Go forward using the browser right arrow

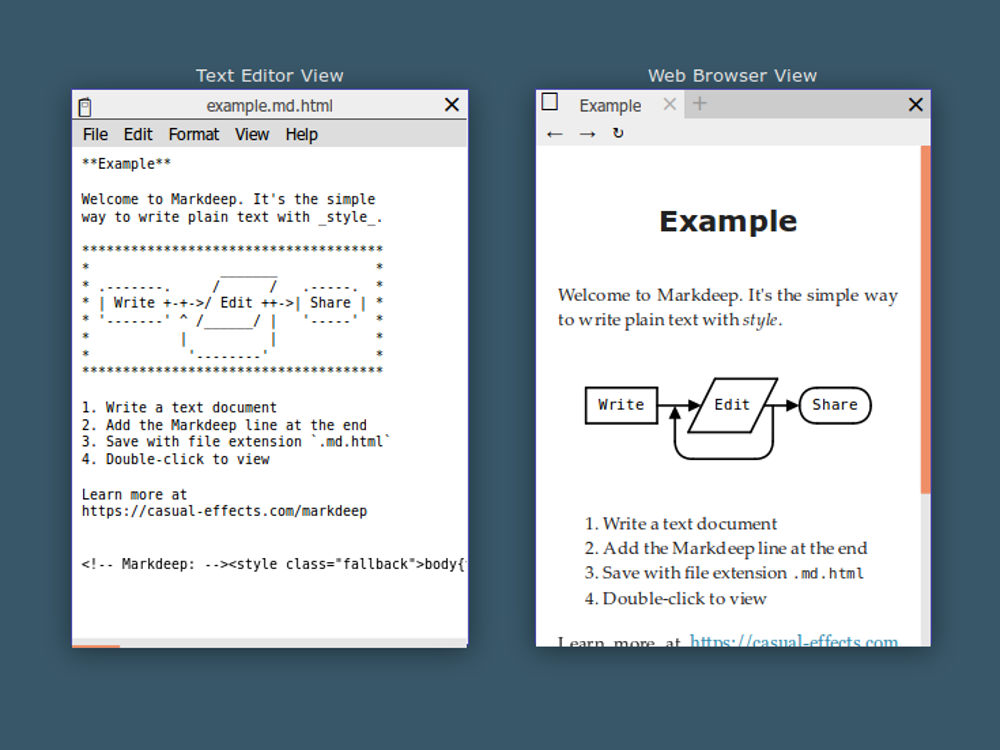[x=587, y=134]
